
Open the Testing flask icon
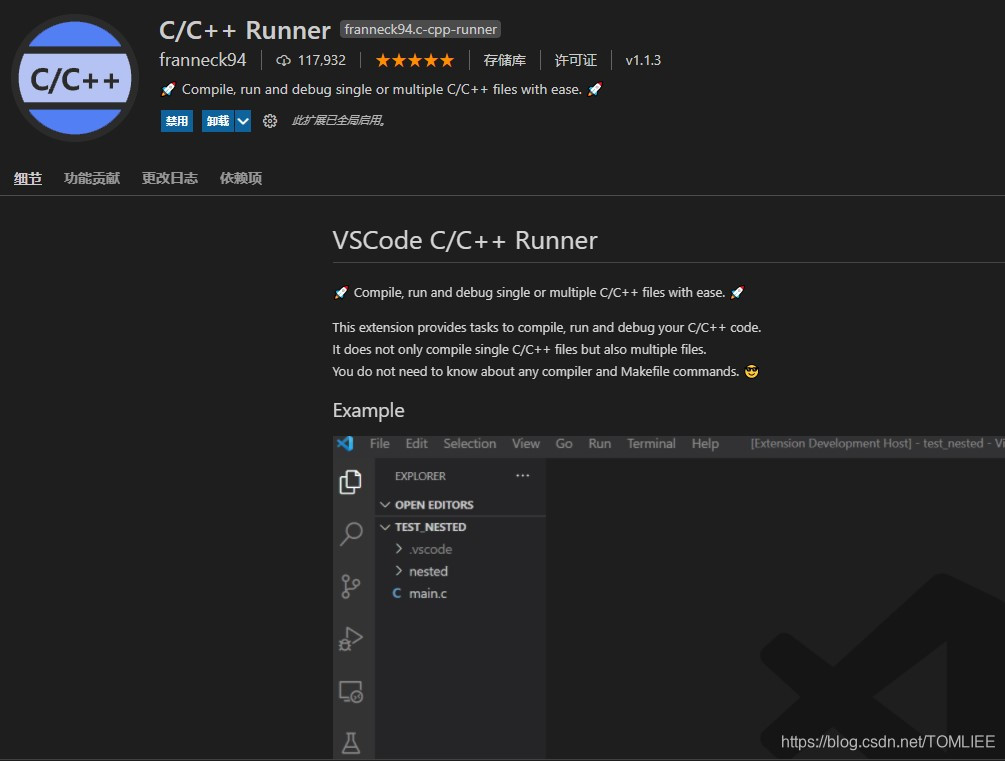coord(351,743)
